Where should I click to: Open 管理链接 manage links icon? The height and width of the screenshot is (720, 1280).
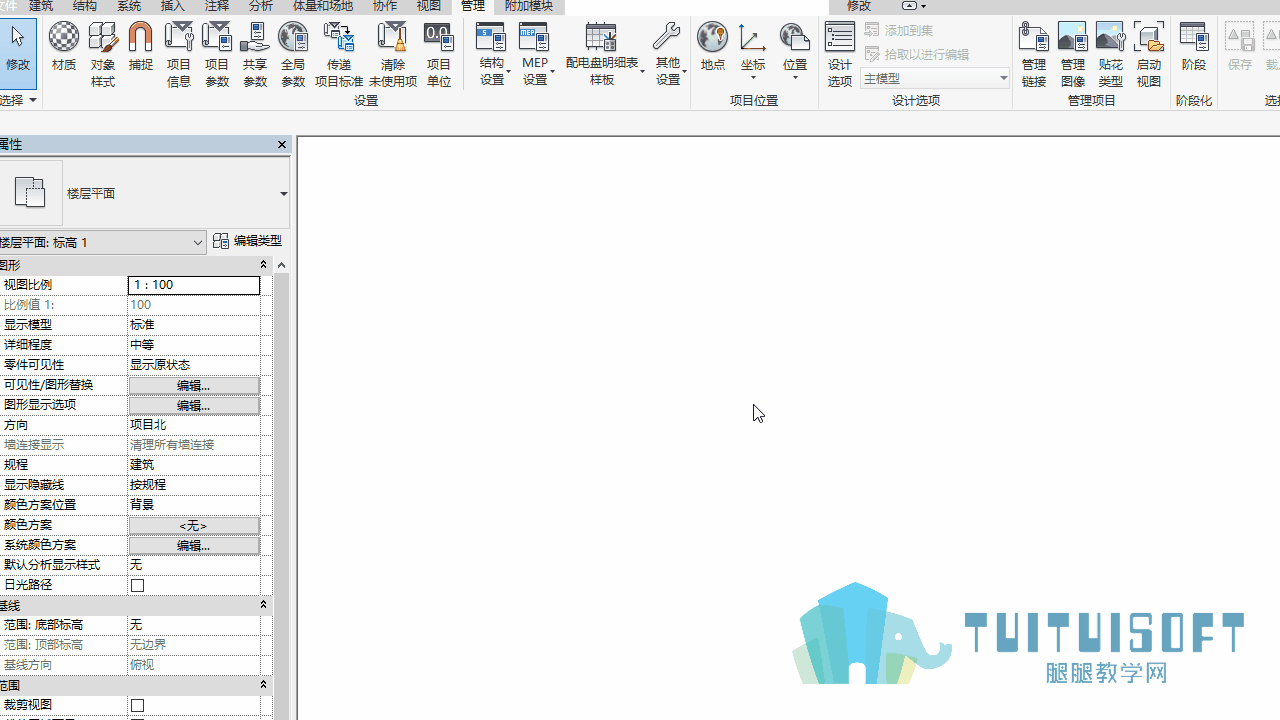1033,55
